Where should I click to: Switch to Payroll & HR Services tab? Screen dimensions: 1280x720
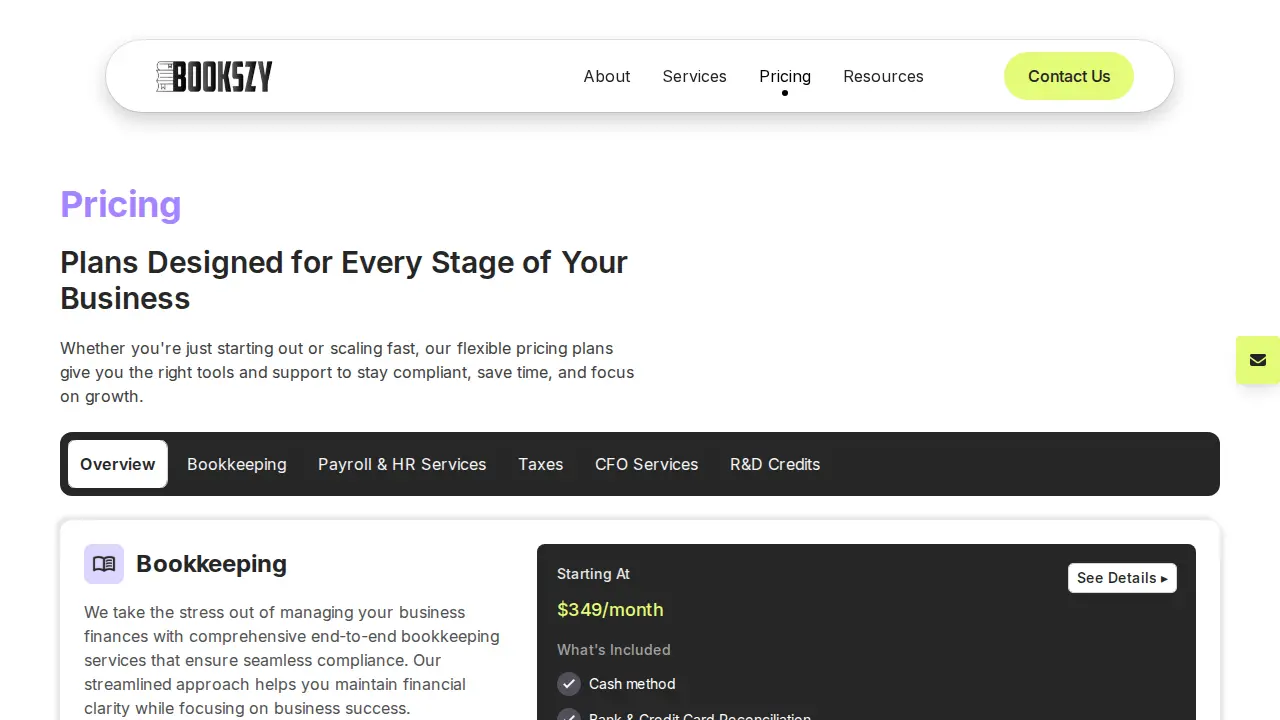pos(402,464)
